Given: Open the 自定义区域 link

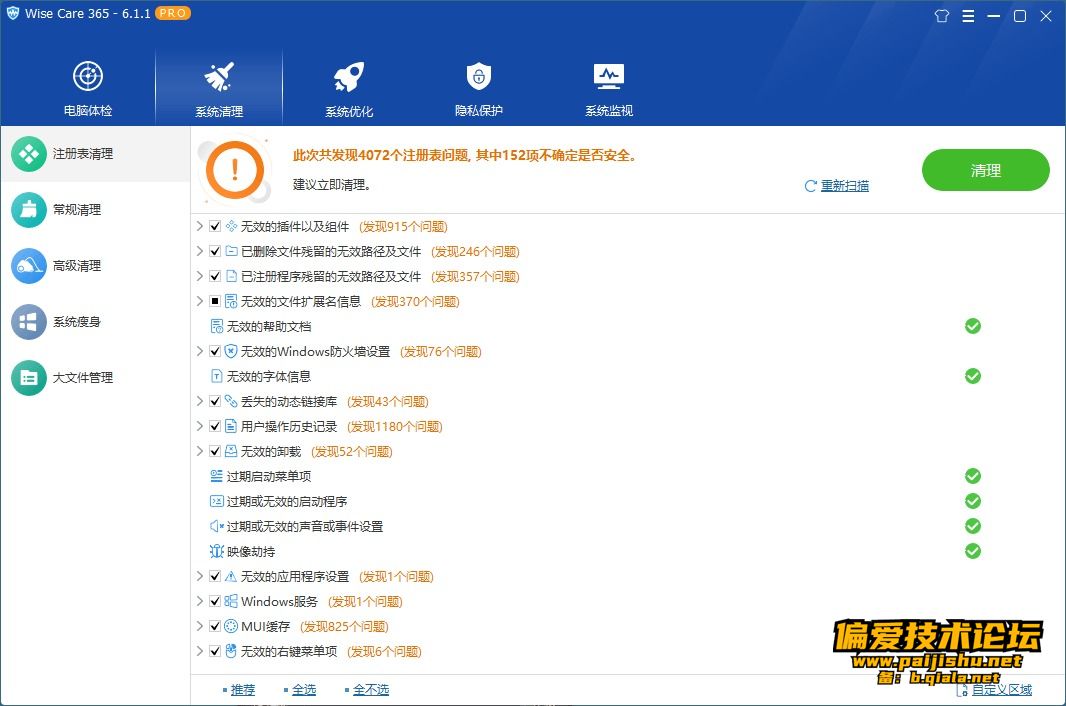Looking at the screenshot, I should coord(1001,690).
